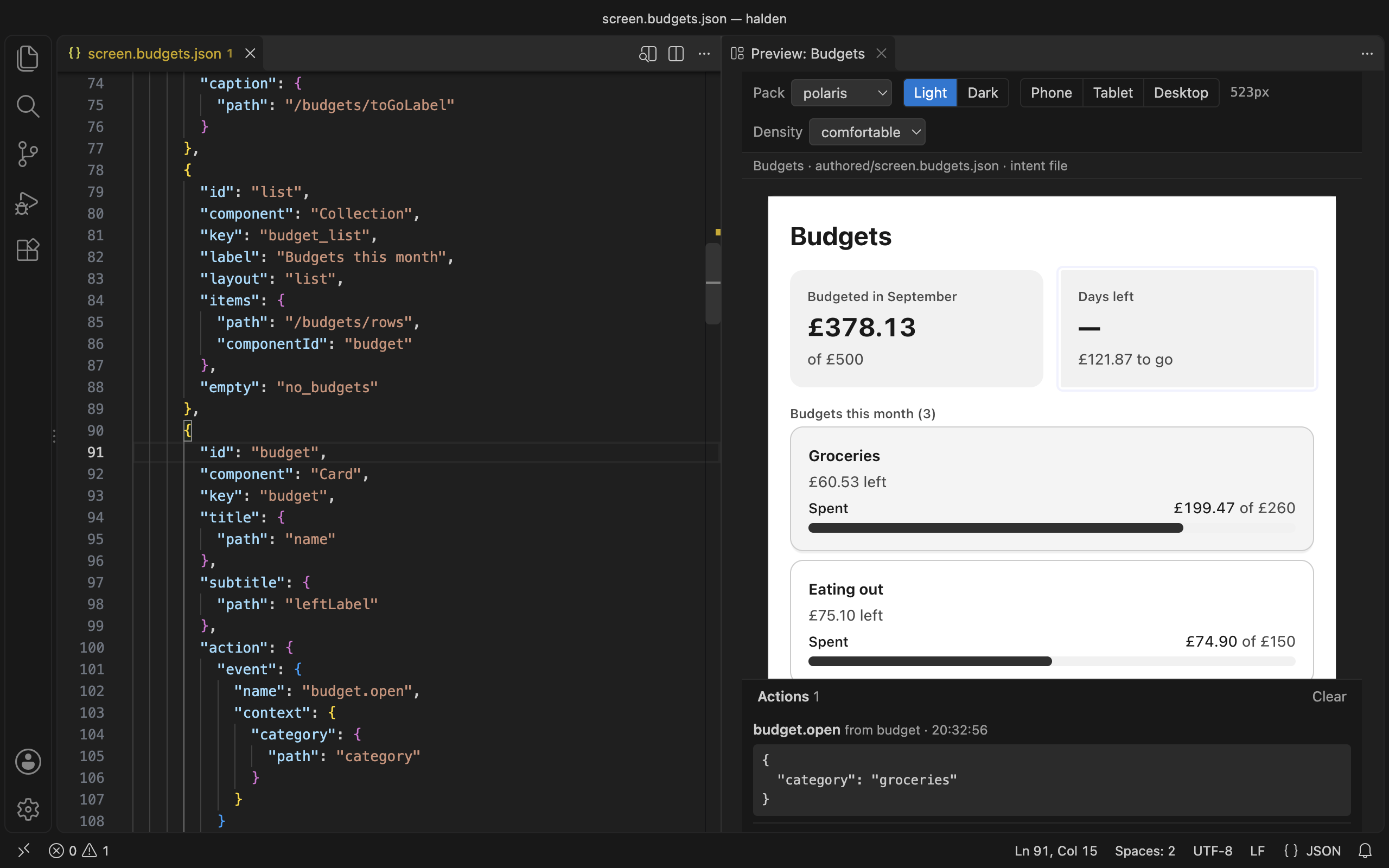Click "/budgets/toGoLabel" string on line 75

pos(369,105)
